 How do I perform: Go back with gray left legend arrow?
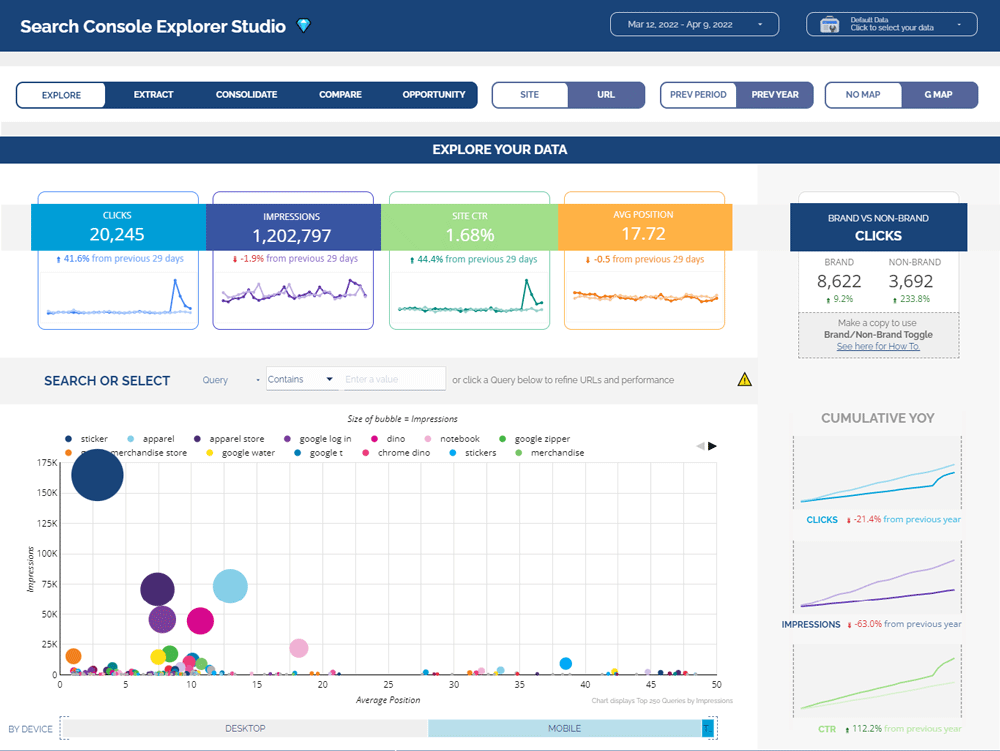(700, 446)
